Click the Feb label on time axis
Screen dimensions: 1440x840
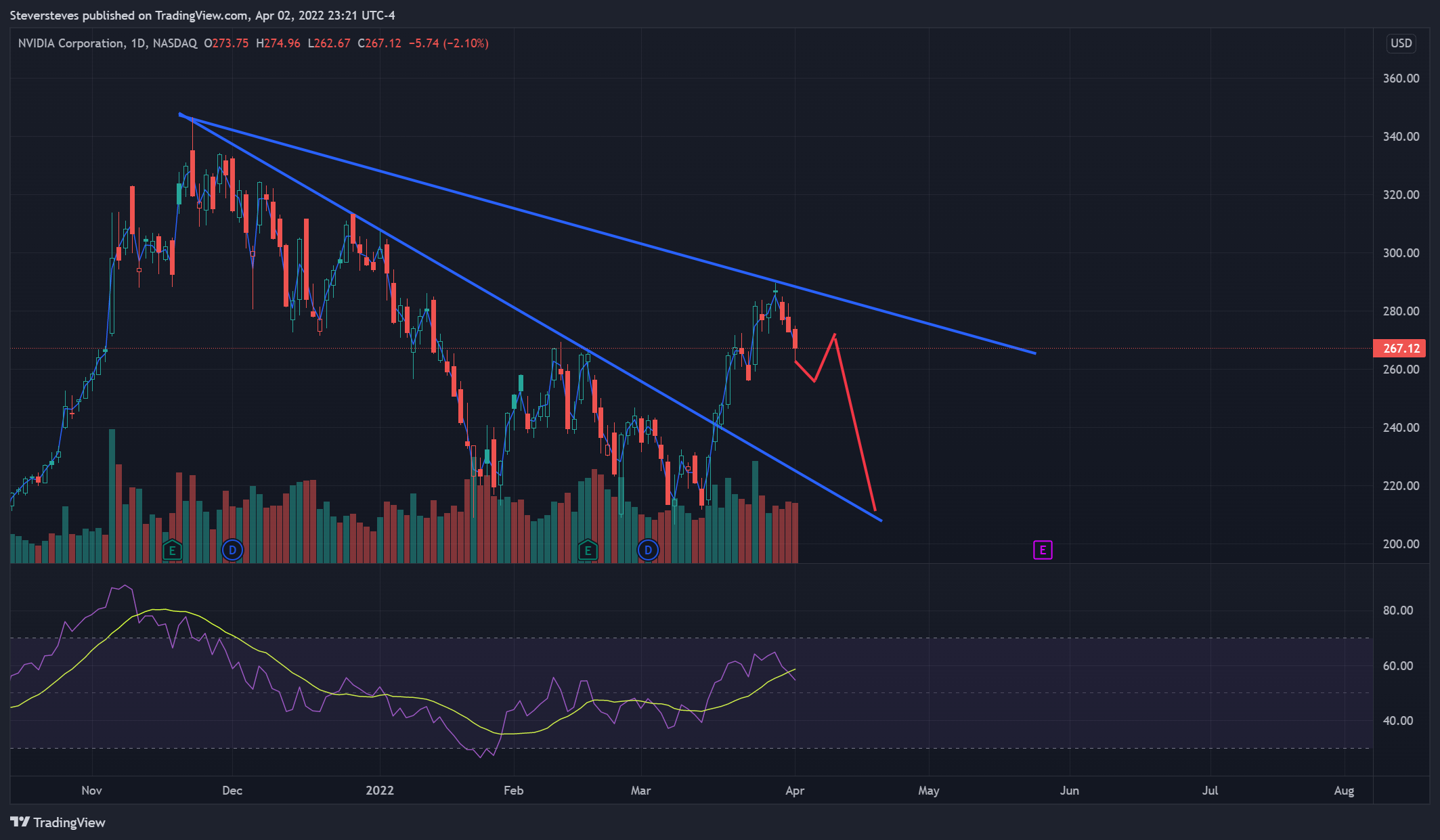[x=514, y=791]
